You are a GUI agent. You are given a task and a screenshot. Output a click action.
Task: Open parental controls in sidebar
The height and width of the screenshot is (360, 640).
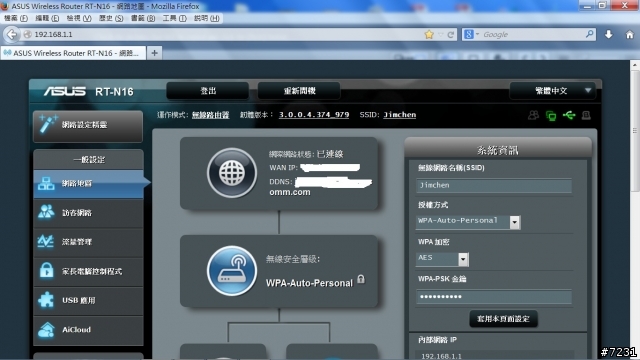(88, 271)
